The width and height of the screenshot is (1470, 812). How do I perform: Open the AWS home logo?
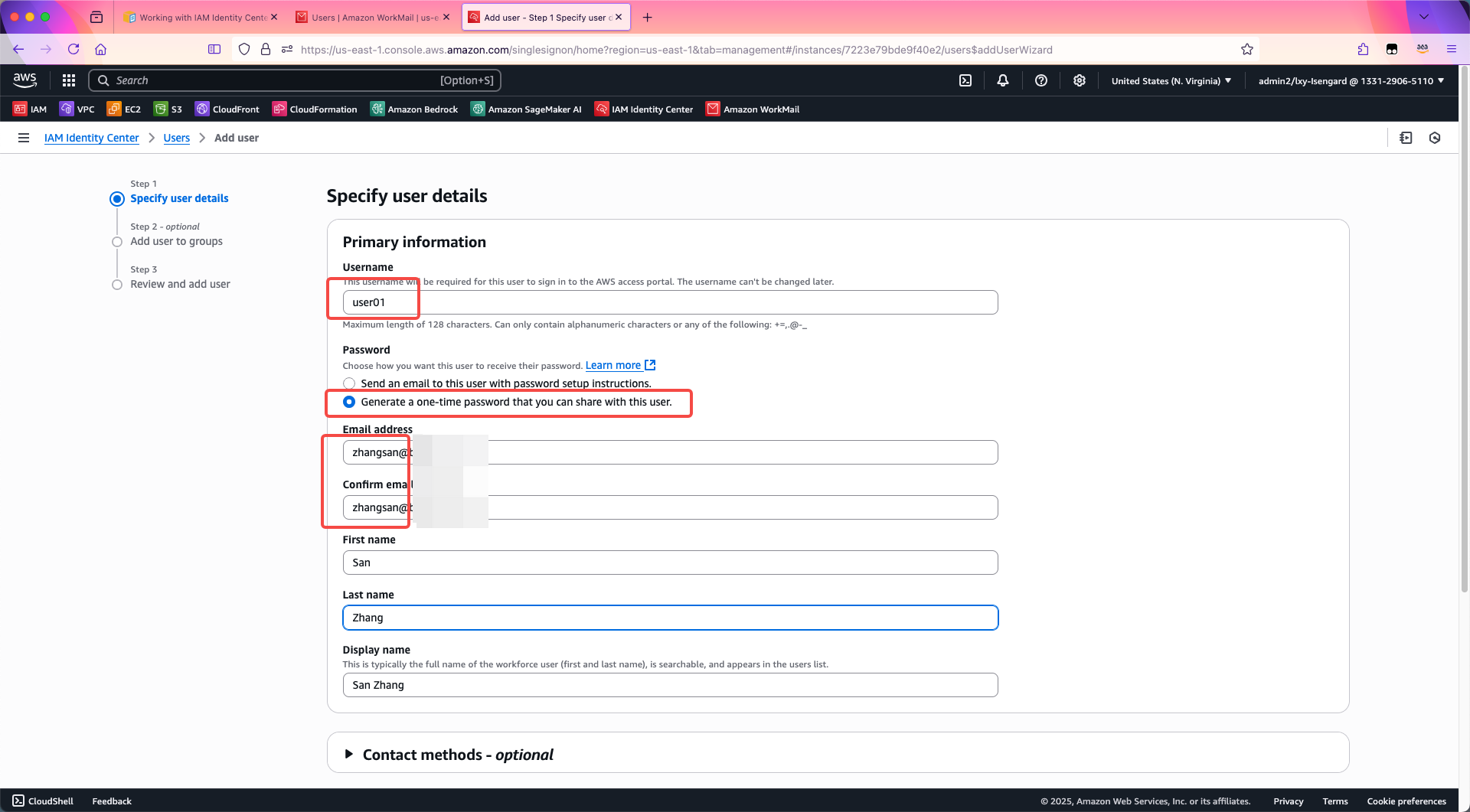24,80
